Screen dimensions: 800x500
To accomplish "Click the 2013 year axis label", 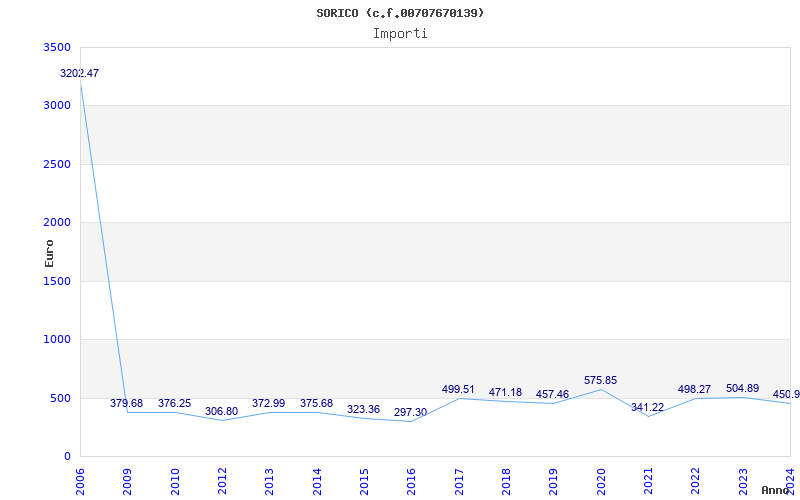I will click(x=269, y=481).
